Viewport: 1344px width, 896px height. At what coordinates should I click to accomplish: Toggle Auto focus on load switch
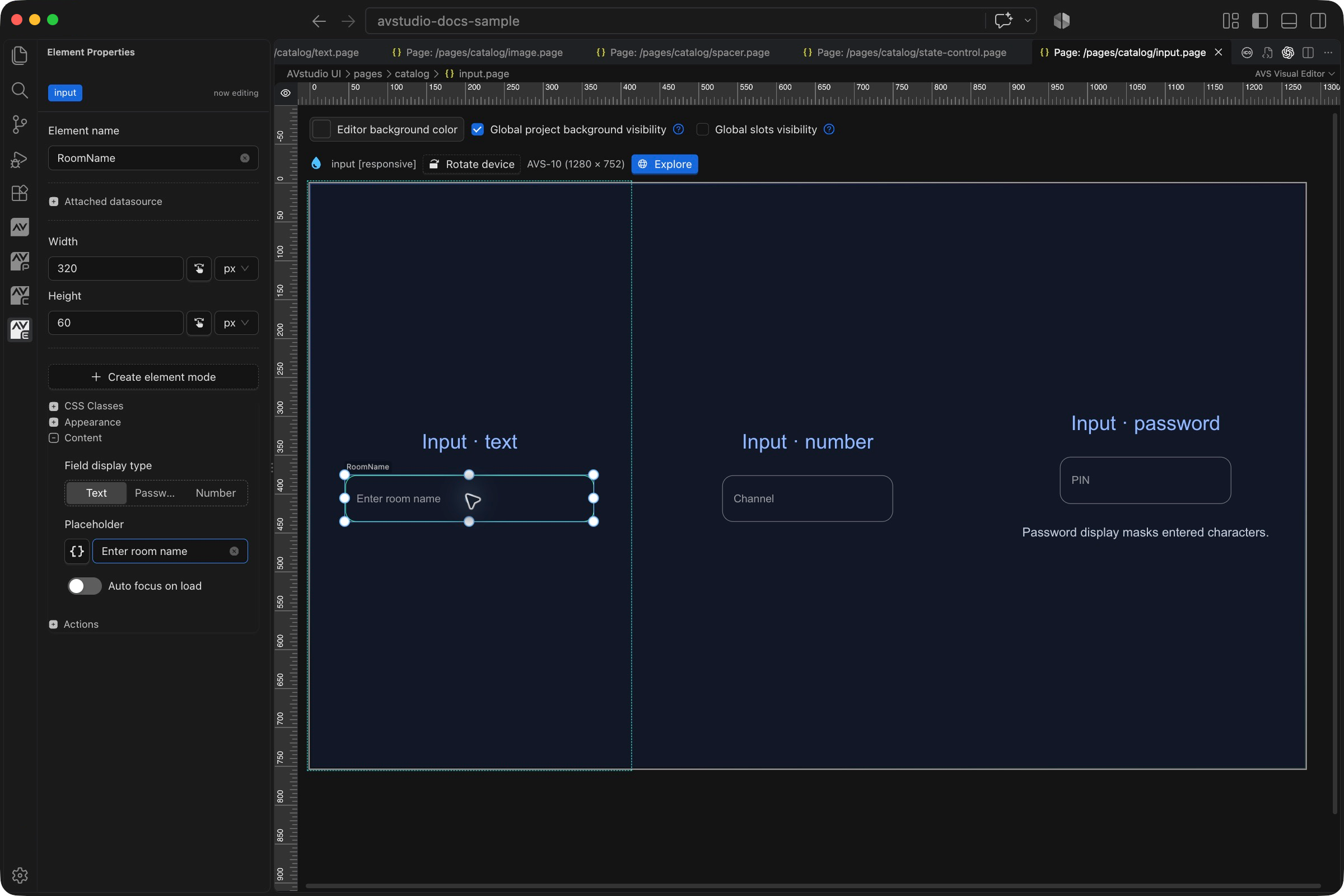click(x=85, y=586)
